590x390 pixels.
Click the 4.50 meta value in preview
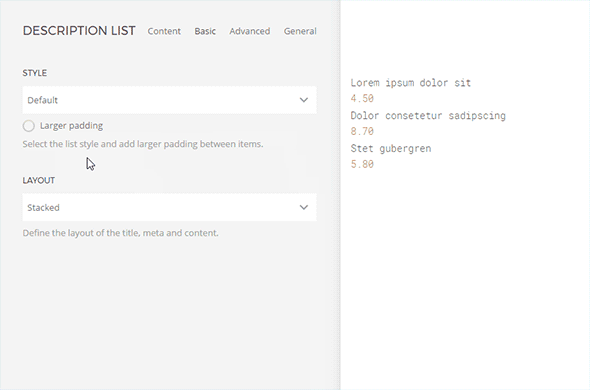pos(362,99)
